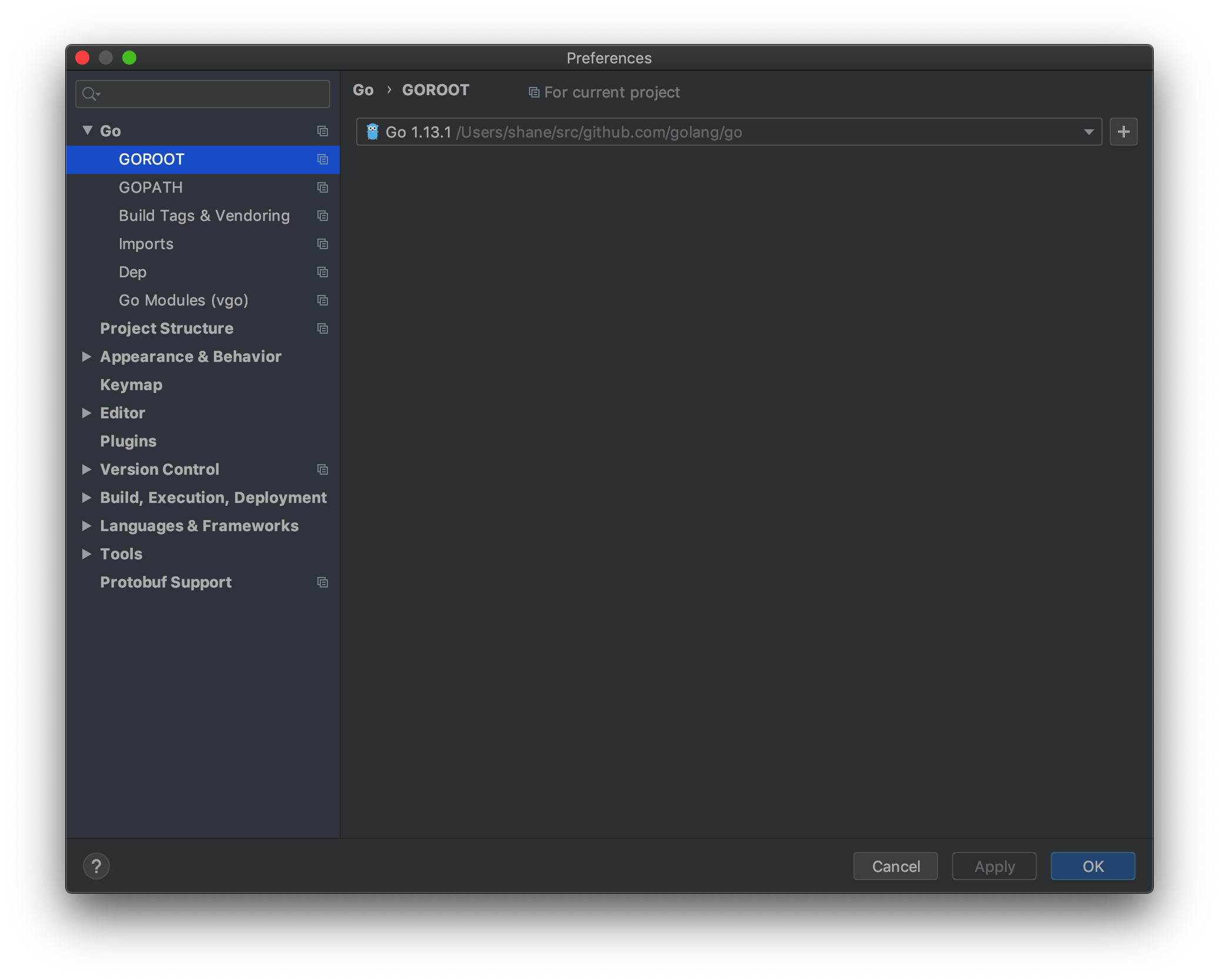Expand Appearance & Behavior section
Image resolution: width=1219 pixels, height=980 pixels.
[86, 357]
